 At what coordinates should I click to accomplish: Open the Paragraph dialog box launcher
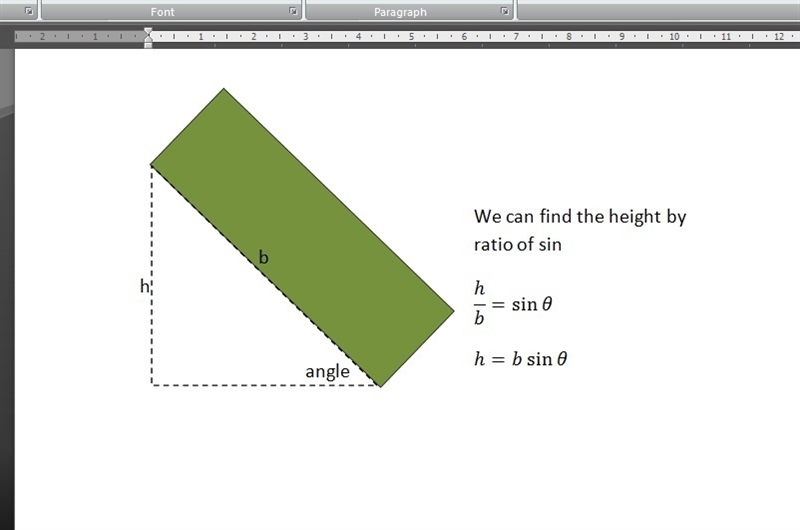[505, 11]
